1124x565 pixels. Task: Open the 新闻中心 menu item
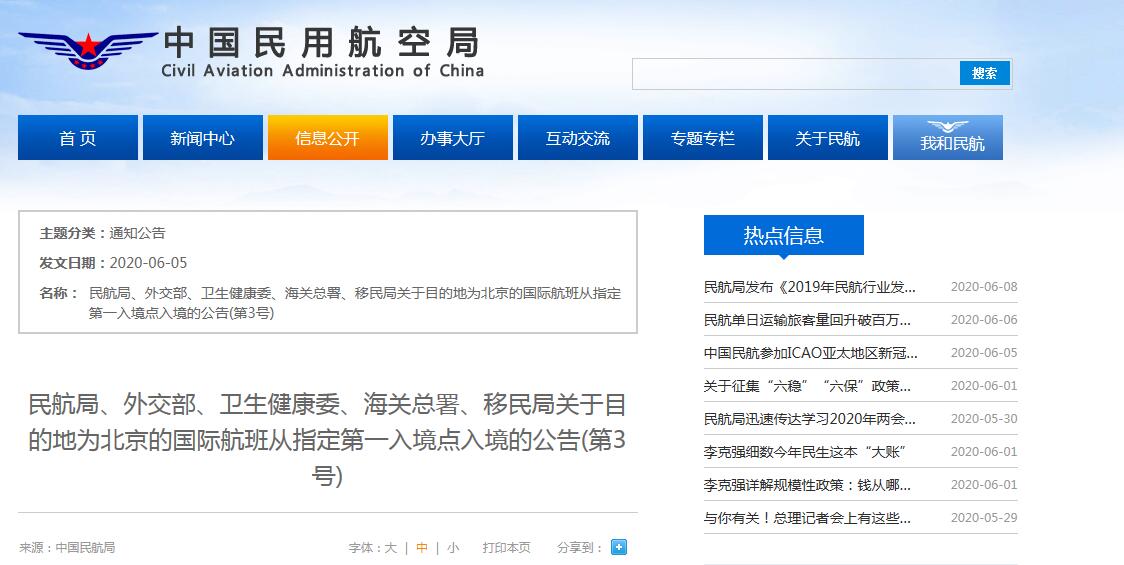click(203, 138)
